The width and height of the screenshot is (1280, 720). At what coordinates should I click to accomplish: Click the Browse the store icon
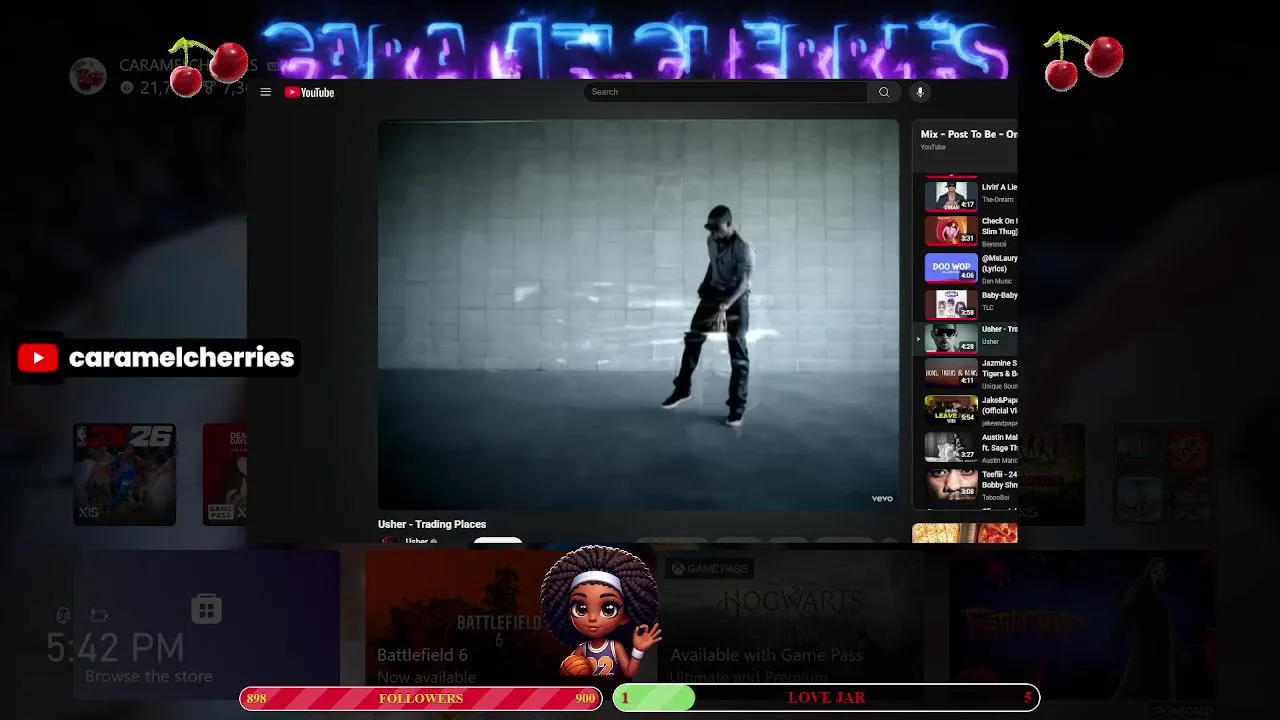point(206,609)
